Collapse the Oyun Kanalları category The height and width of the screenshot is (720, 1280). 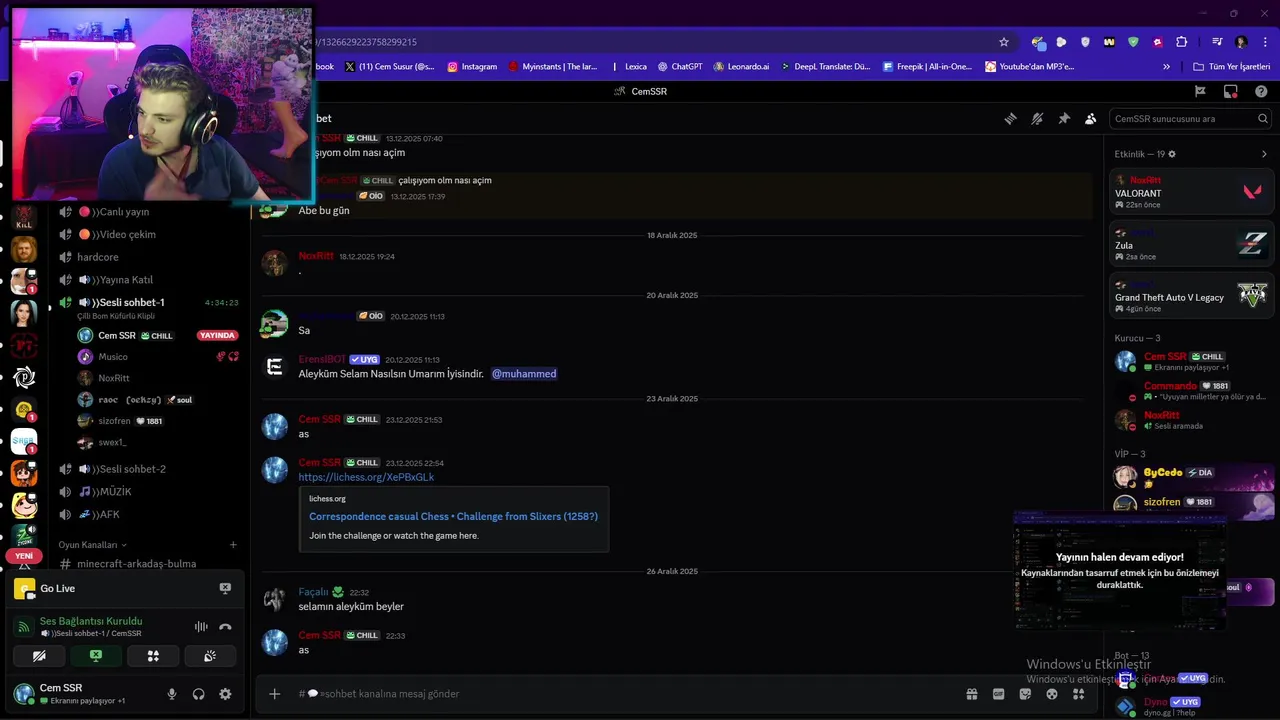[x=92, y=545]
